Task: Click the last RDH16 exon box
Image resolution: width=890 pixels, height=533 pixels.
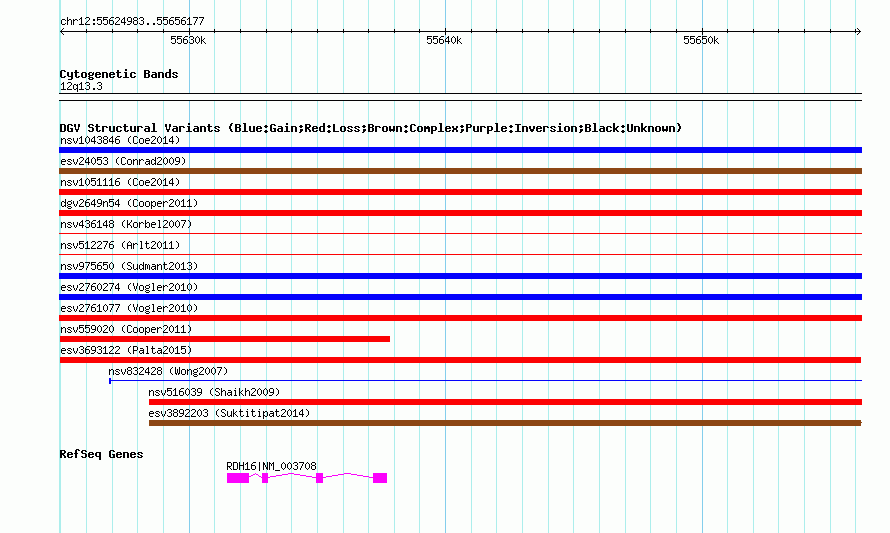Action: tap(380, 478)
